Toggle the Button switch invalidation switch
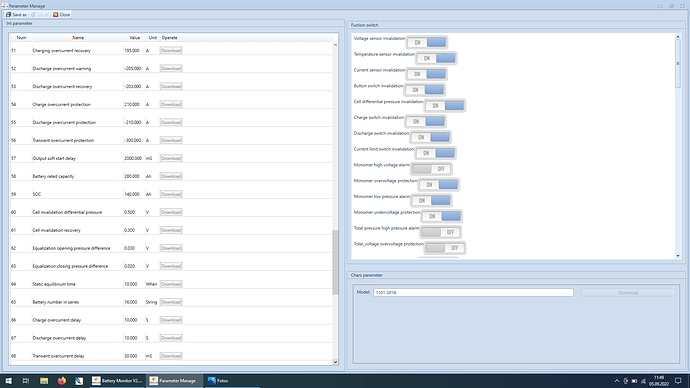Viewport: 690px width, 388px height. (x=424, y=90)
